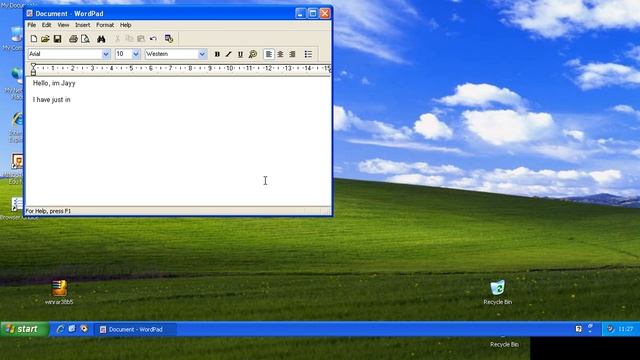Print the document using the printer icon
640x360 pixels.
click(x=73, y=39)
